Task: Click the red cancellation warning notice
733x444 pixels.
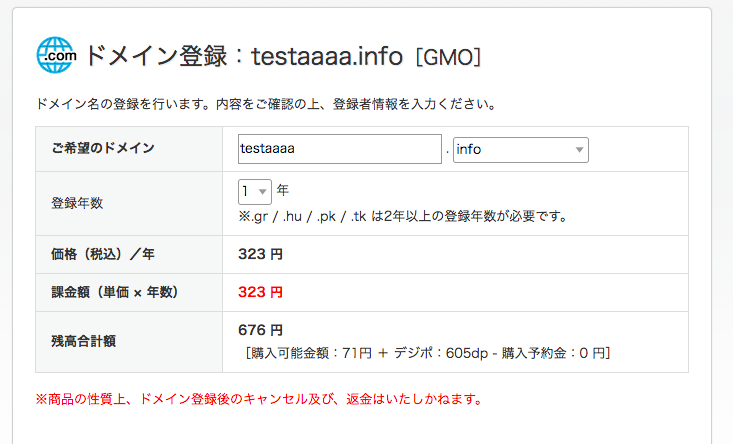Action: coord(259,399)
